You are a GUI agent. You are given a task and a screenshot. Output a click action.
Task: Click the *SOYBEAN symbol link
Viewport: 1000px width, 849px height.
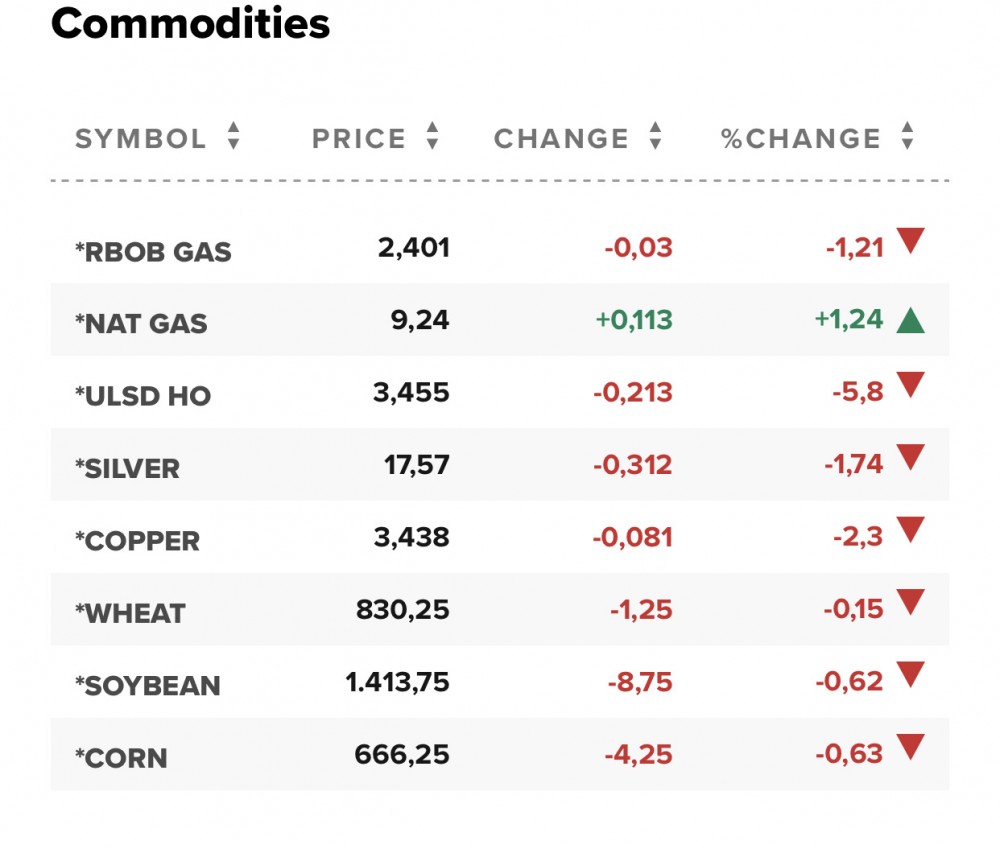(x=147, y=686)
